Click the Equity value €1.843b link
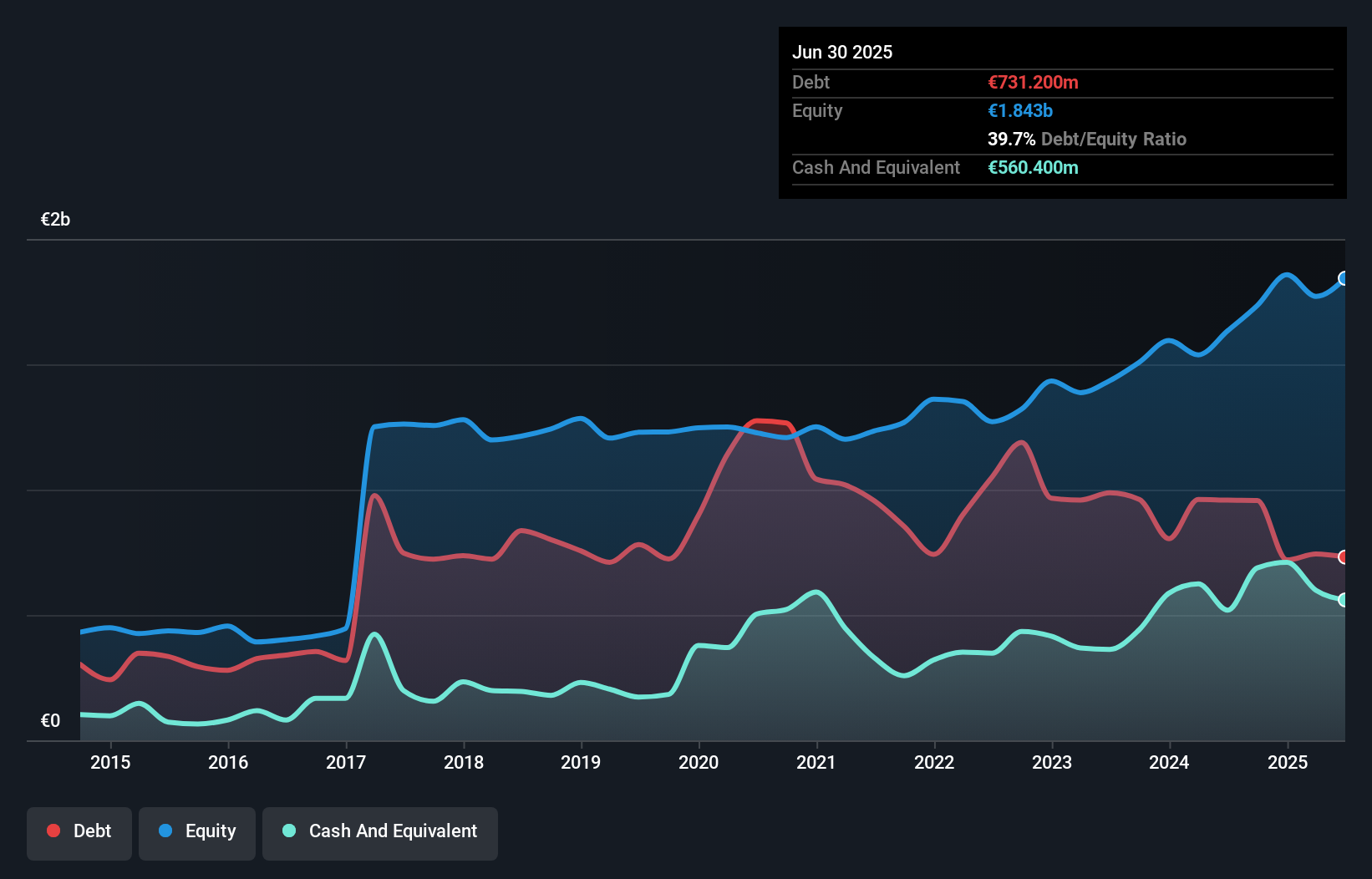Screen dimensions: 1372x879 (1019, 110)
